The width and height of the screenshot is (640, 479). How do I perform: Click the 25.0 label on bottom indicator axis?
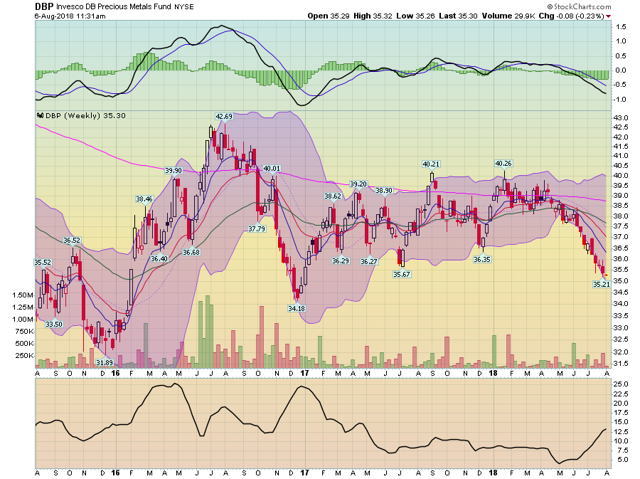coord(621,384)
